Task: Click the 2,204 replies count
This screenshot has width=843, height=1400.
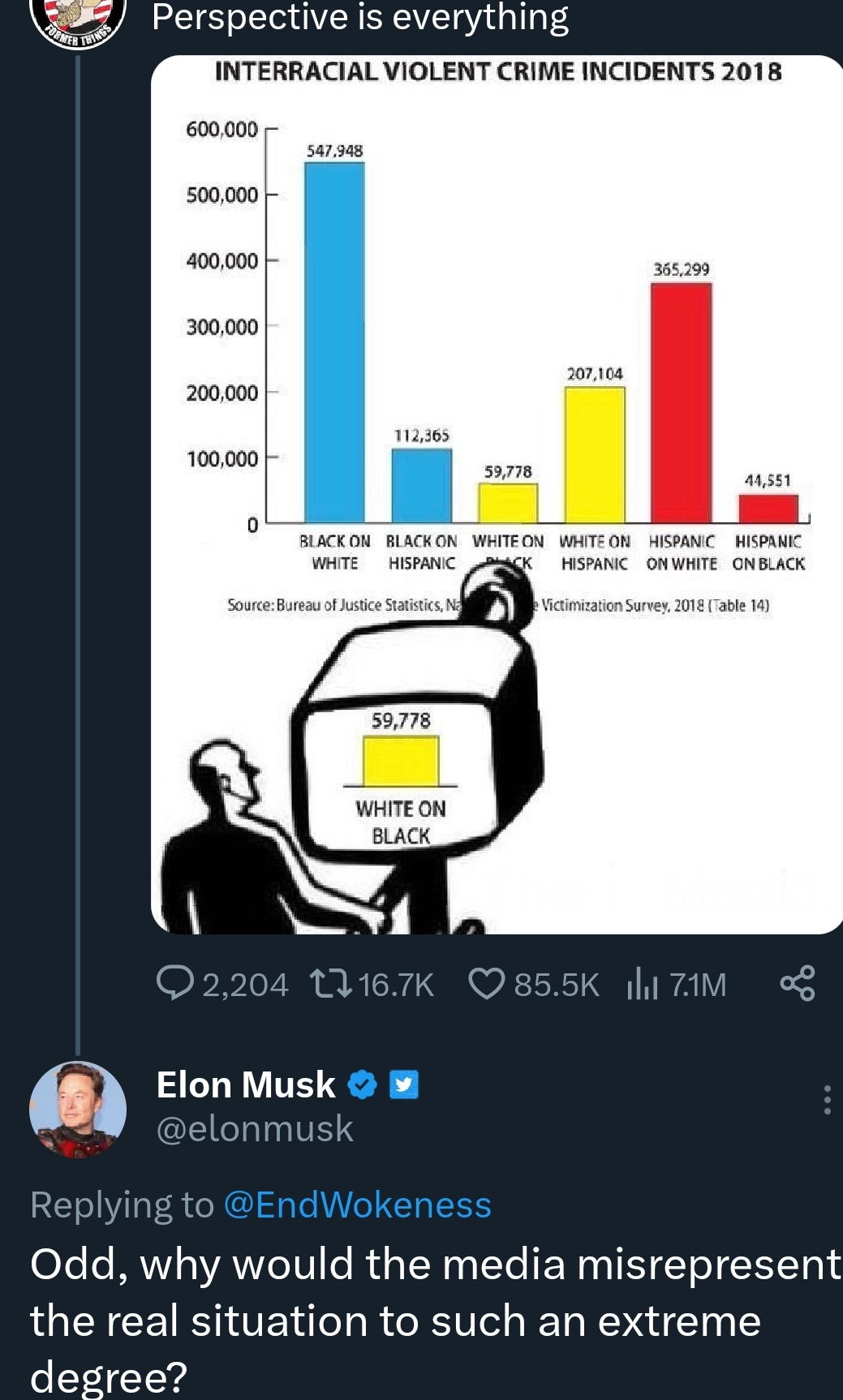Action: (245, 985)
